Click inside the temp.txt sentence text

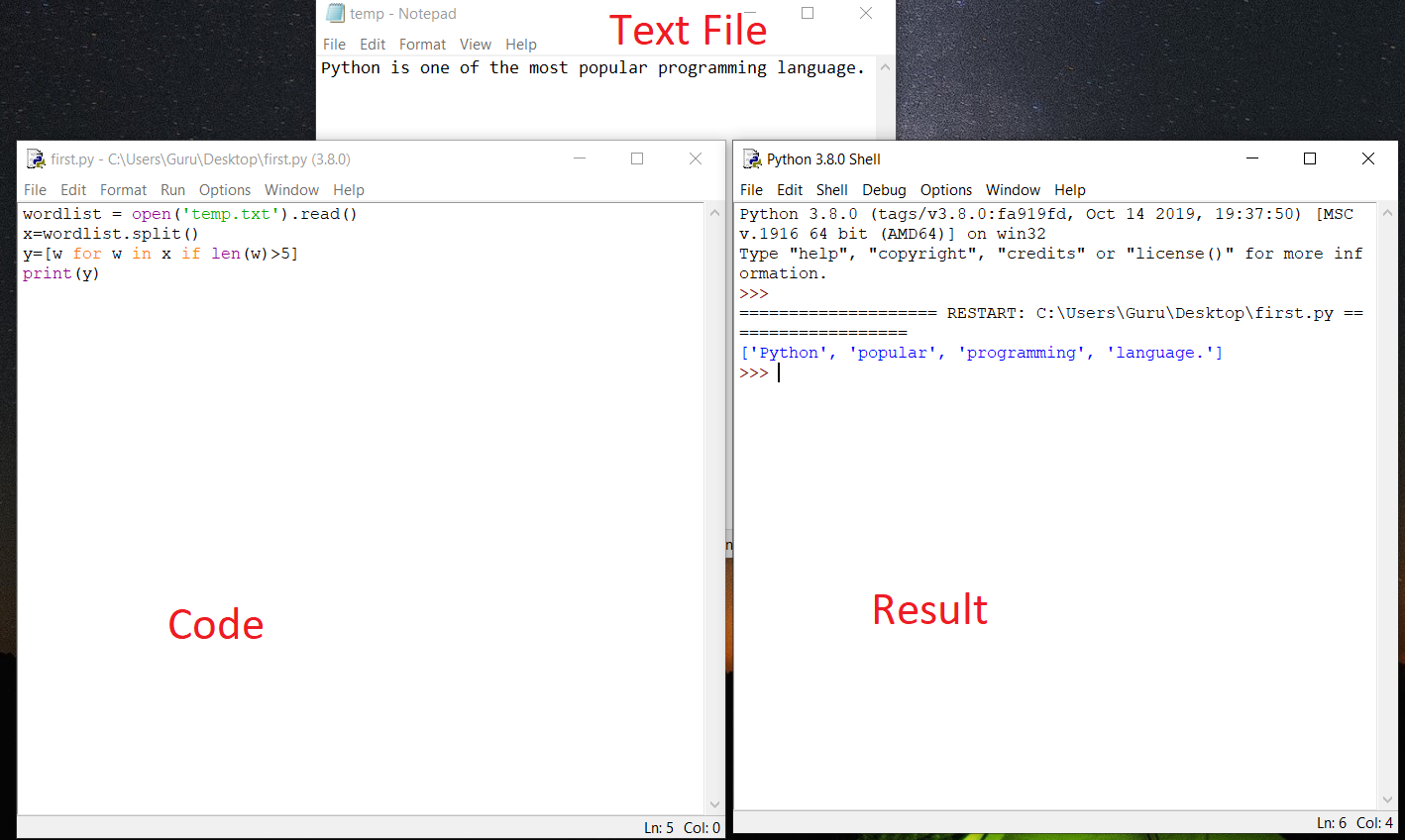593,67
